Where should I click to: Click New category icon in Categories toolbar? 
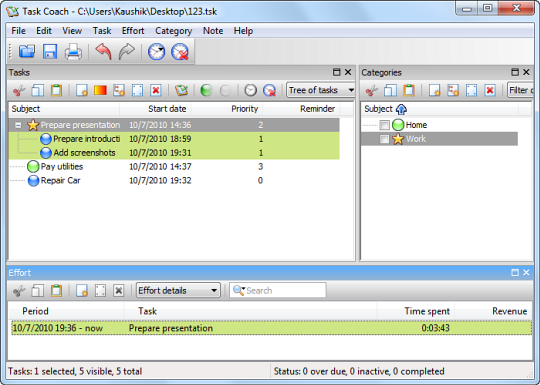435,91
